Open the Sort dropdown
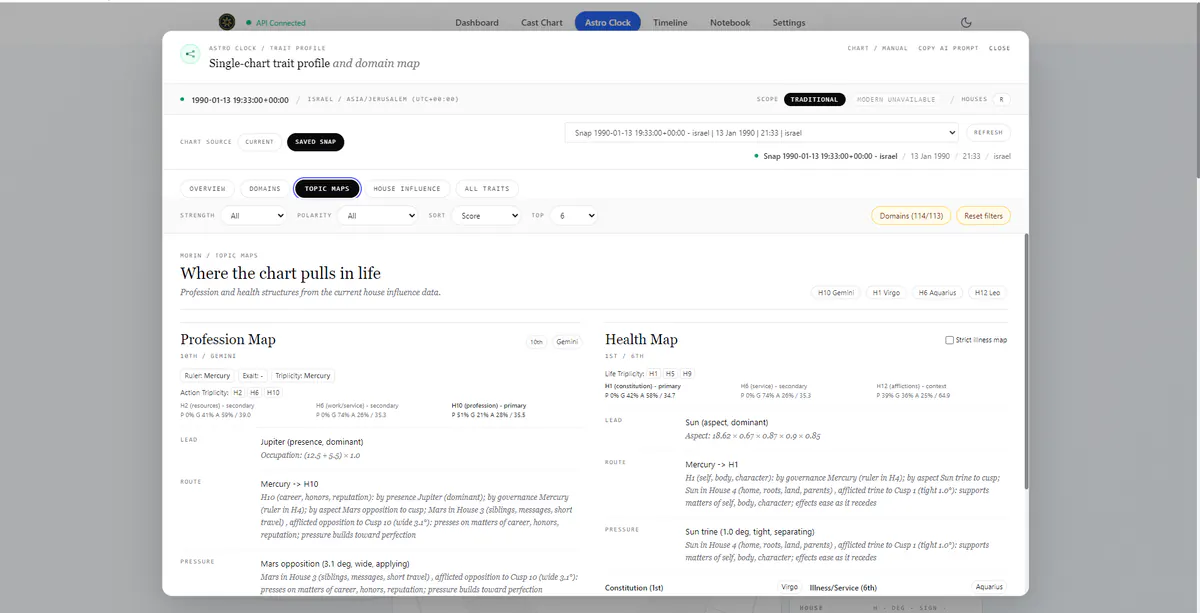 pos(486,215)
